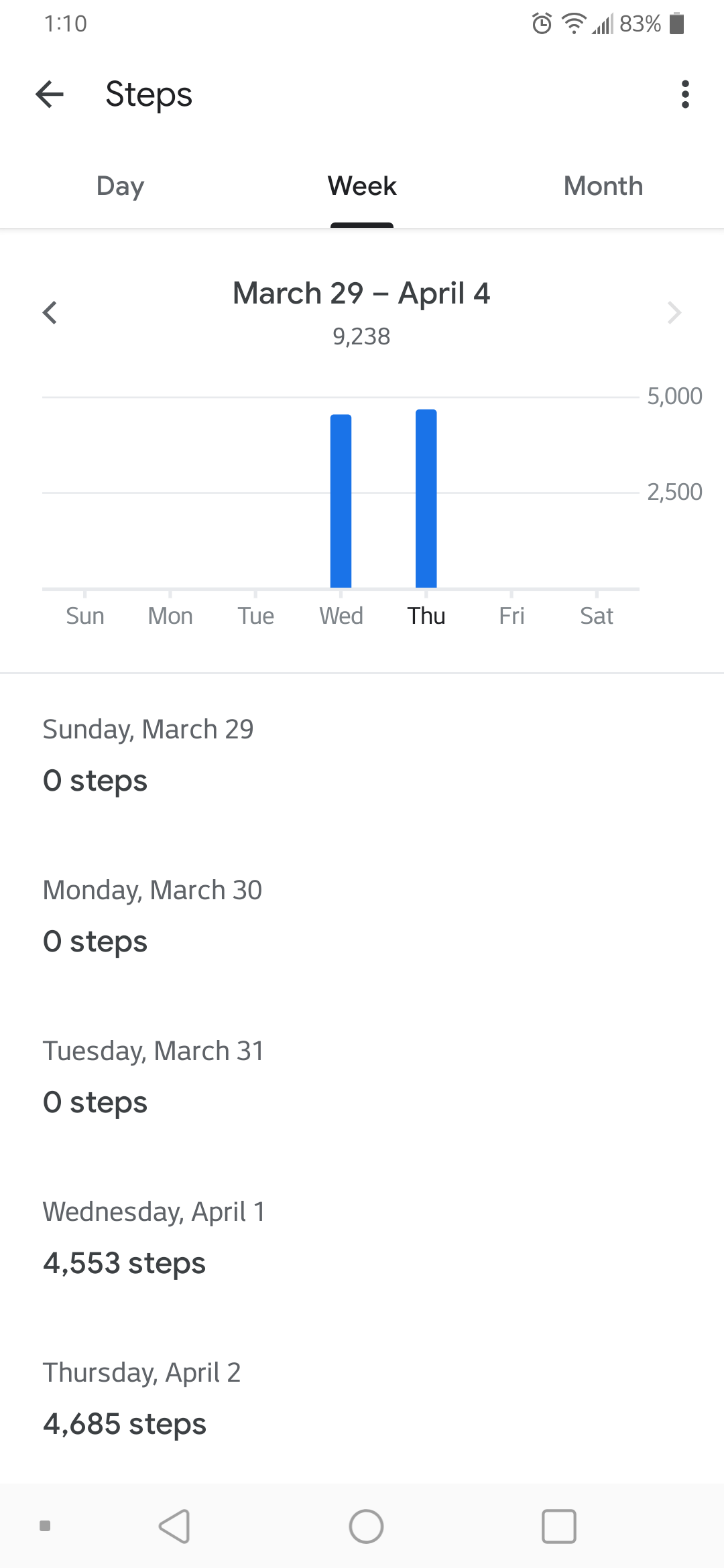Tap the alarm icon in status bar
The height and width of the screenshot is (1568, 724).
pos(542,24)
